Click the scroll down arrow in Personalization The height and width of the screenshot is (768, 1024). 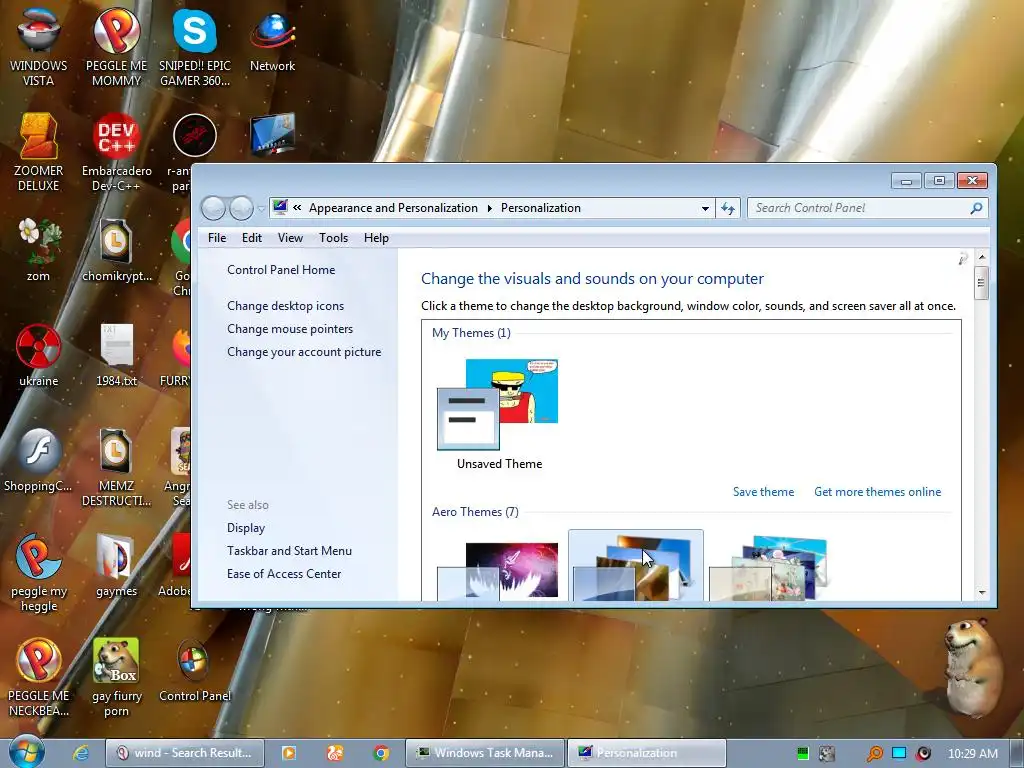click(x=981, y=592)
